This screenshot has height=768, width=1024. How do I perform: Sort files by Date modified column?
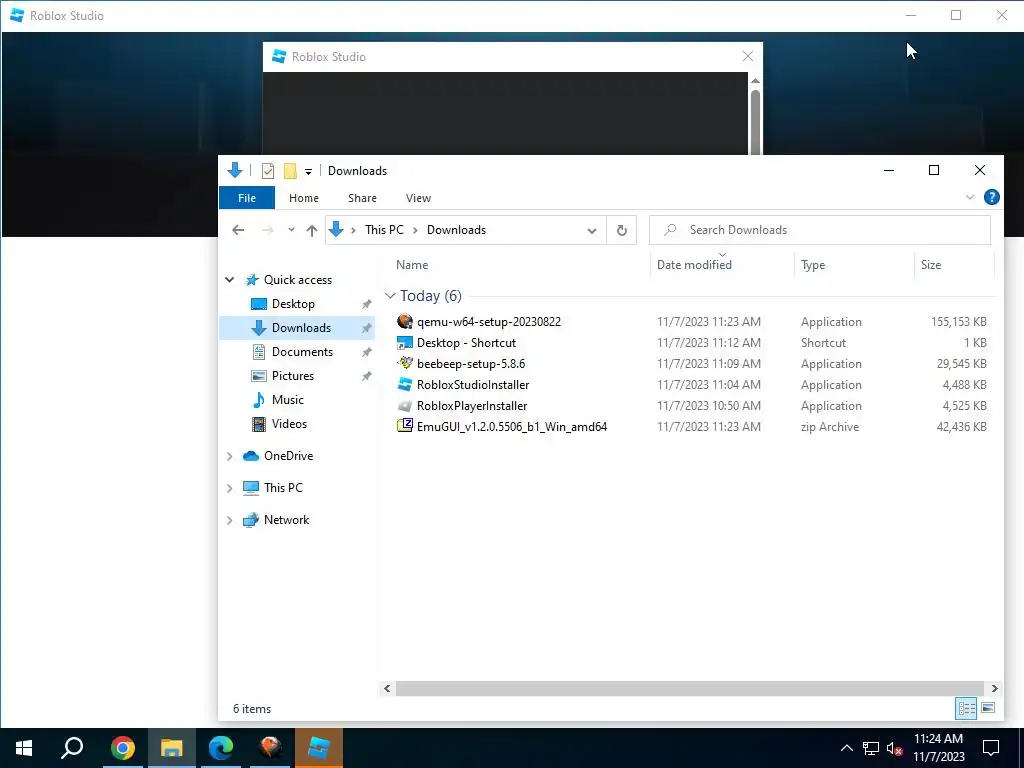(694, 264)
